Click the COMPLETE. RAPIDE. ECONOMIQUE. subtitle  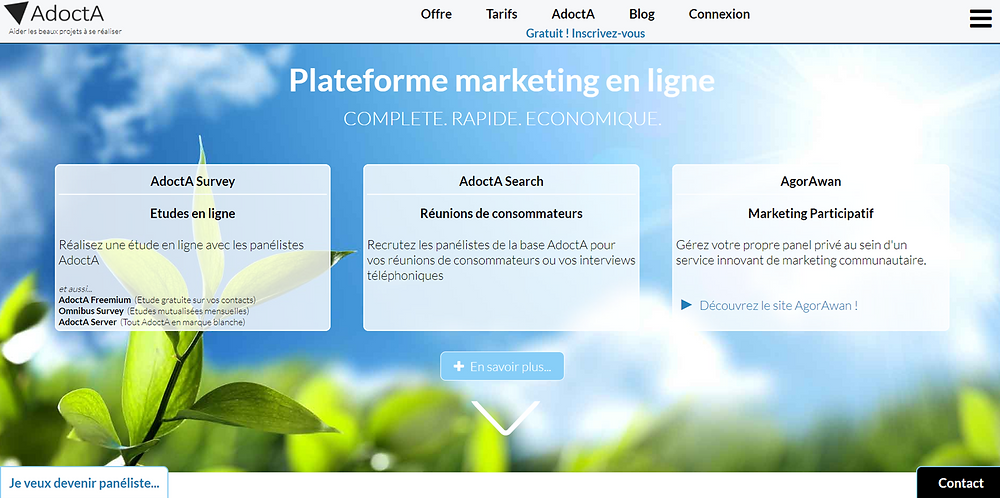pos(503,119)
